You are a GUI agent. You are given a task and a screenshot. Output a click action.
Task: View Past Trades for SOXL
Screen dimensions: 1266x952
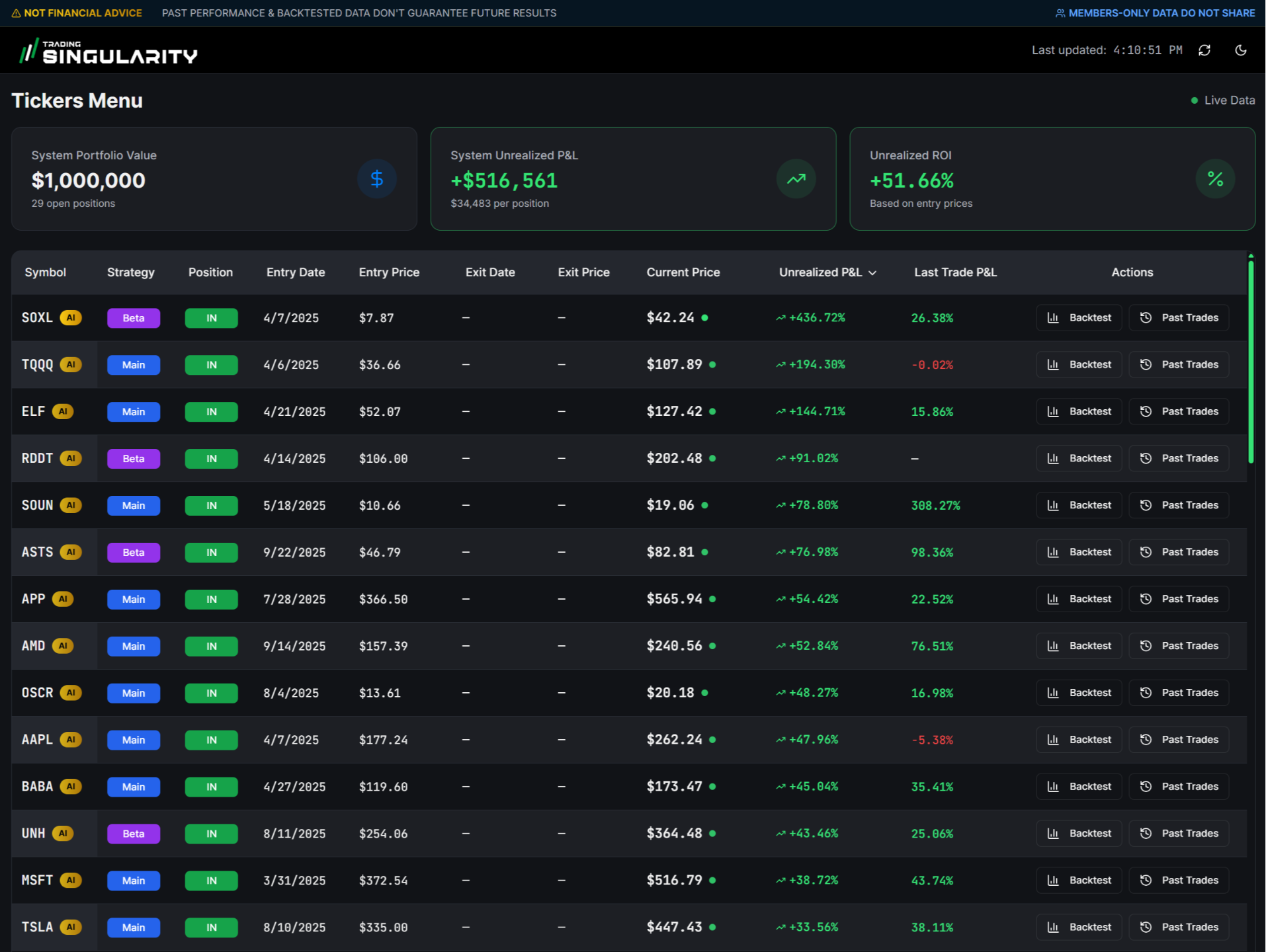pyautogui.click(x=1179, y=318)
